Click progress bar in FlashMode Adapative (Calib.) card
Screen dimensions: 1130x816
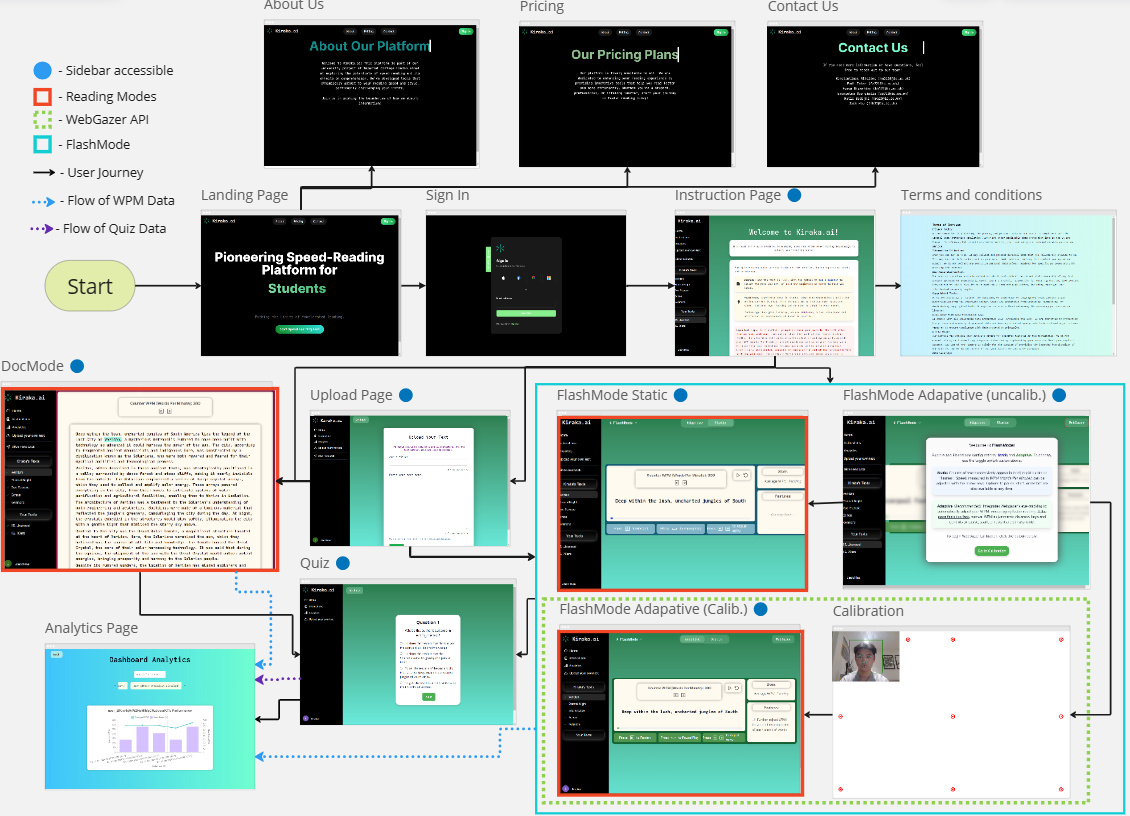(679, 728)
